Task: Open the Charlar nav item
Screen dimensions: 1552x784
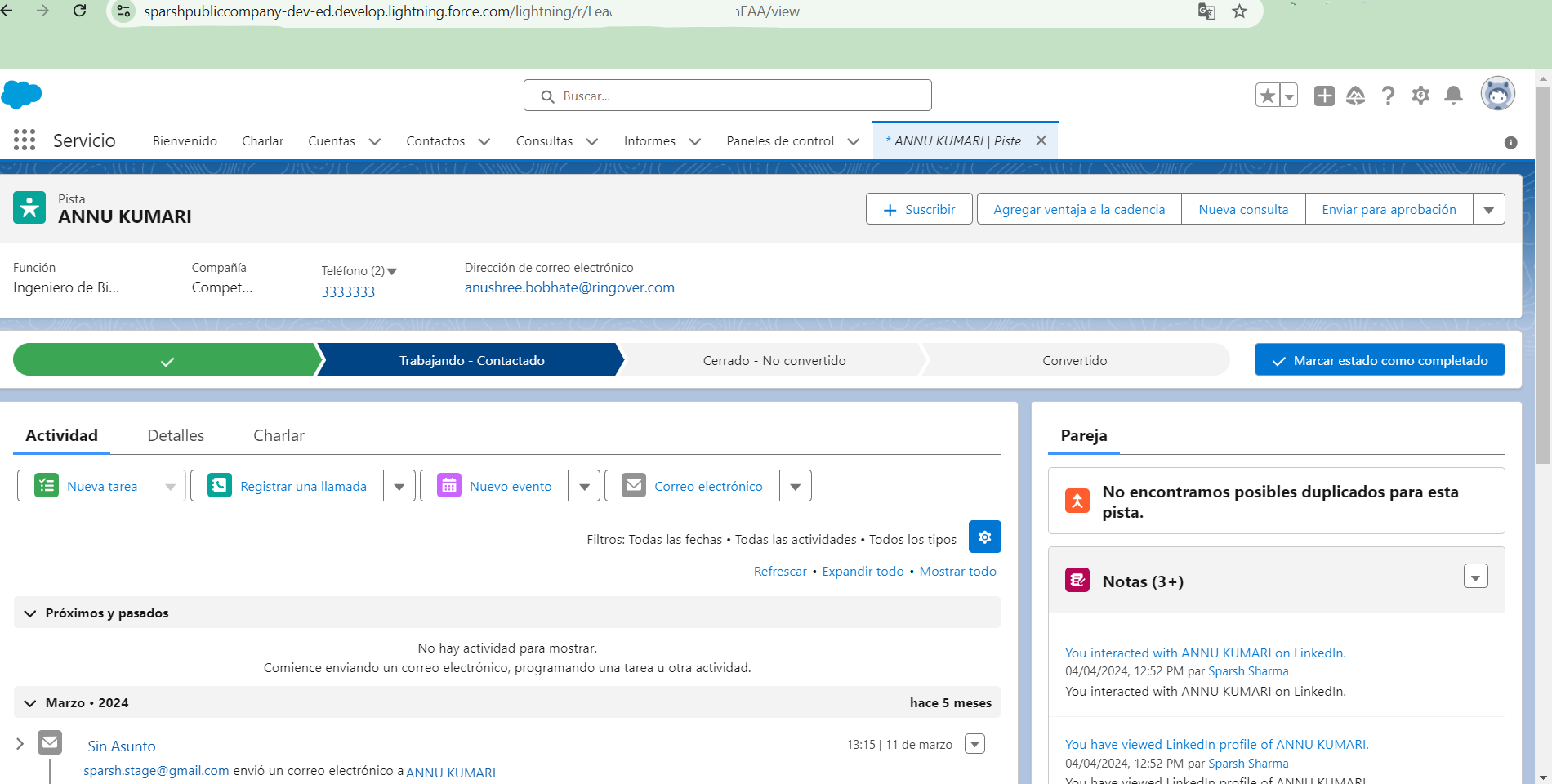Action: 263,141
